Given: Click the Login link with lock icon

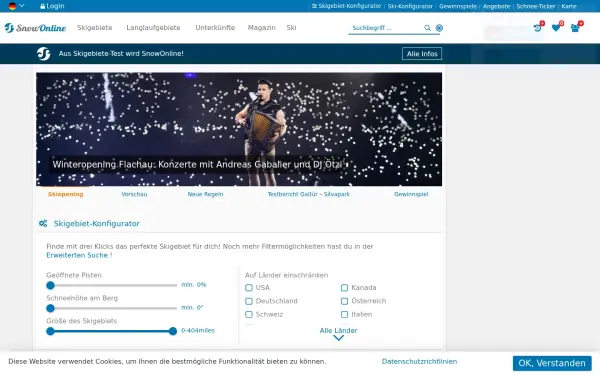Looking at the screenshot, I should (52, 6).
